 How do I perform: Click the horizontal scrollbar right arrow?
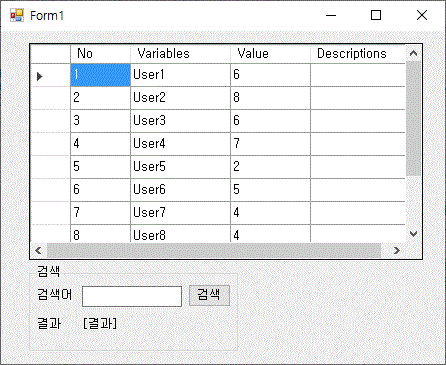click(x=397, y=250)
